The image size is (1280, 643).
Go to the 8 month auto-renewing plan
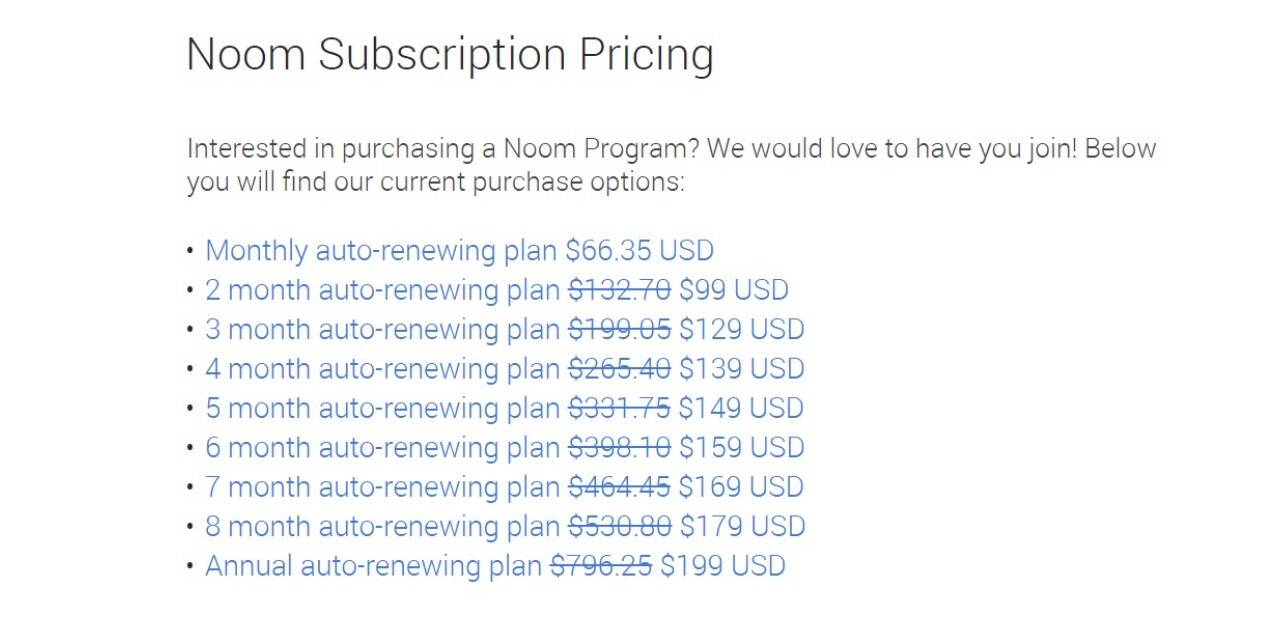tap(382, 526)
